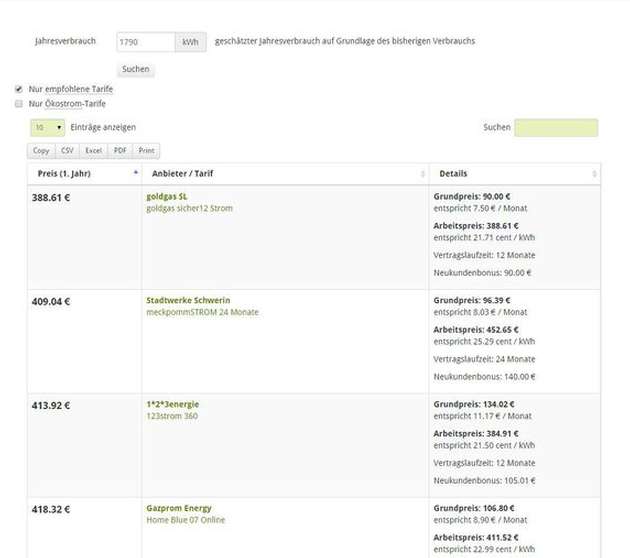Screen dimensions: 630x558
Task: Export table with the CSV button
Action: coord(67,151)
